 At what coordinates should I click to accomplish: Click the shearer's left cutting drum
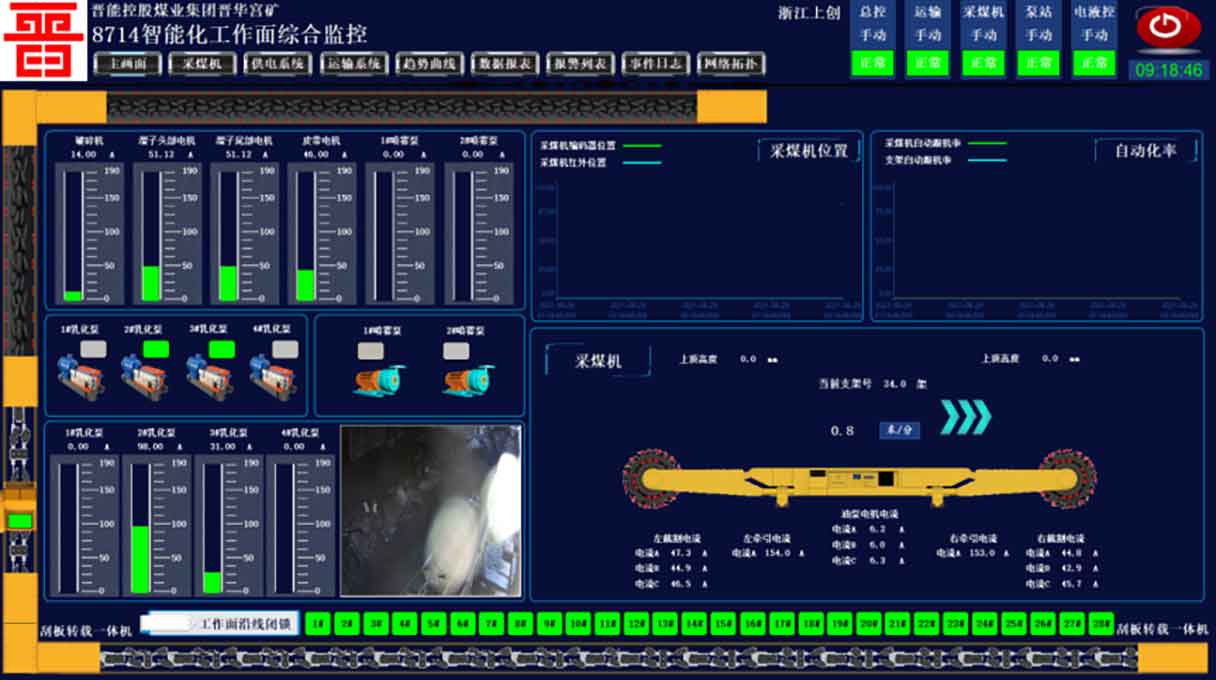[651, 478]
